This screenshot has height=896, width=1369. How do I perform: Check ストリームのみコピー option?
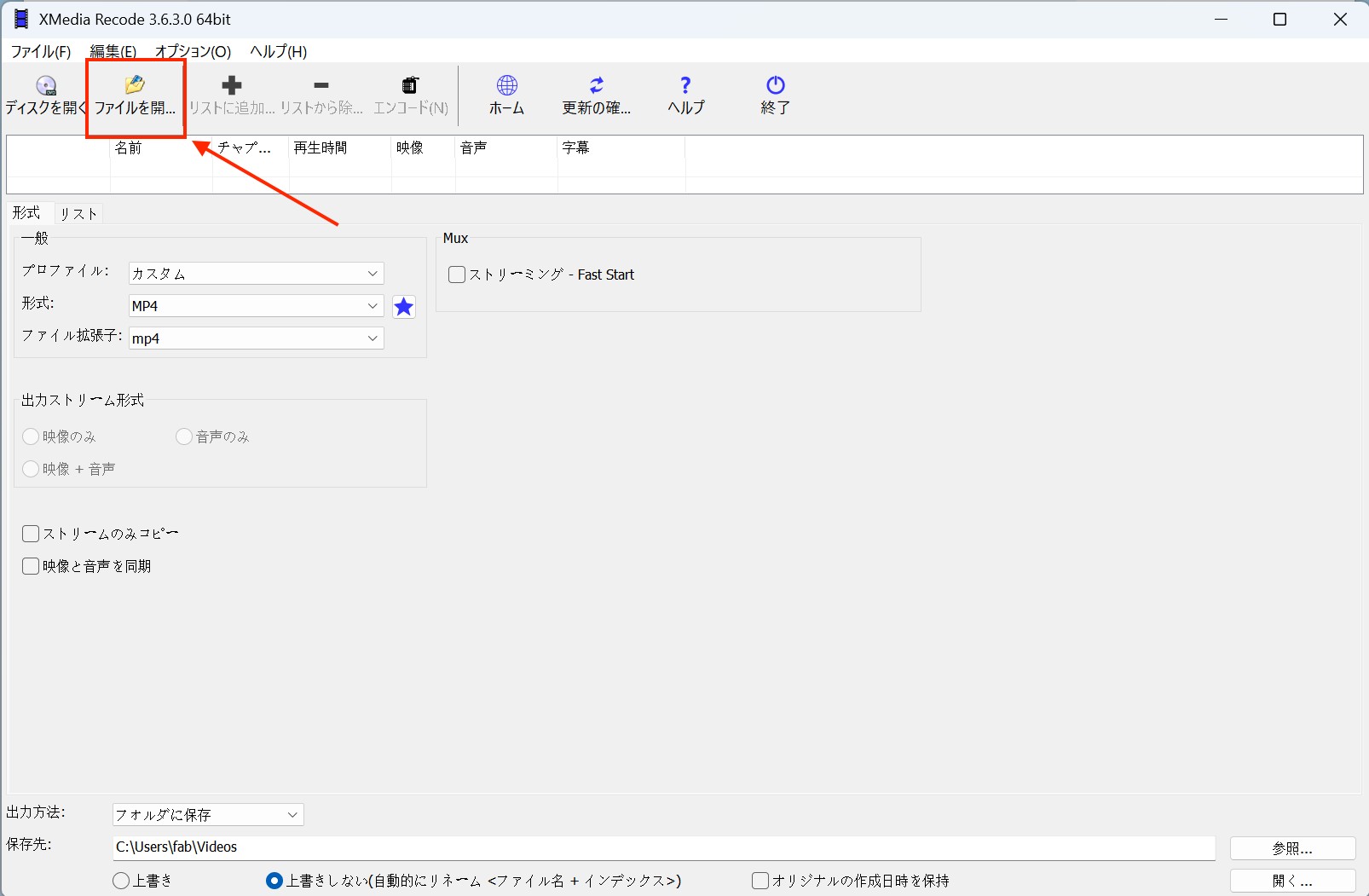[31, 534]
